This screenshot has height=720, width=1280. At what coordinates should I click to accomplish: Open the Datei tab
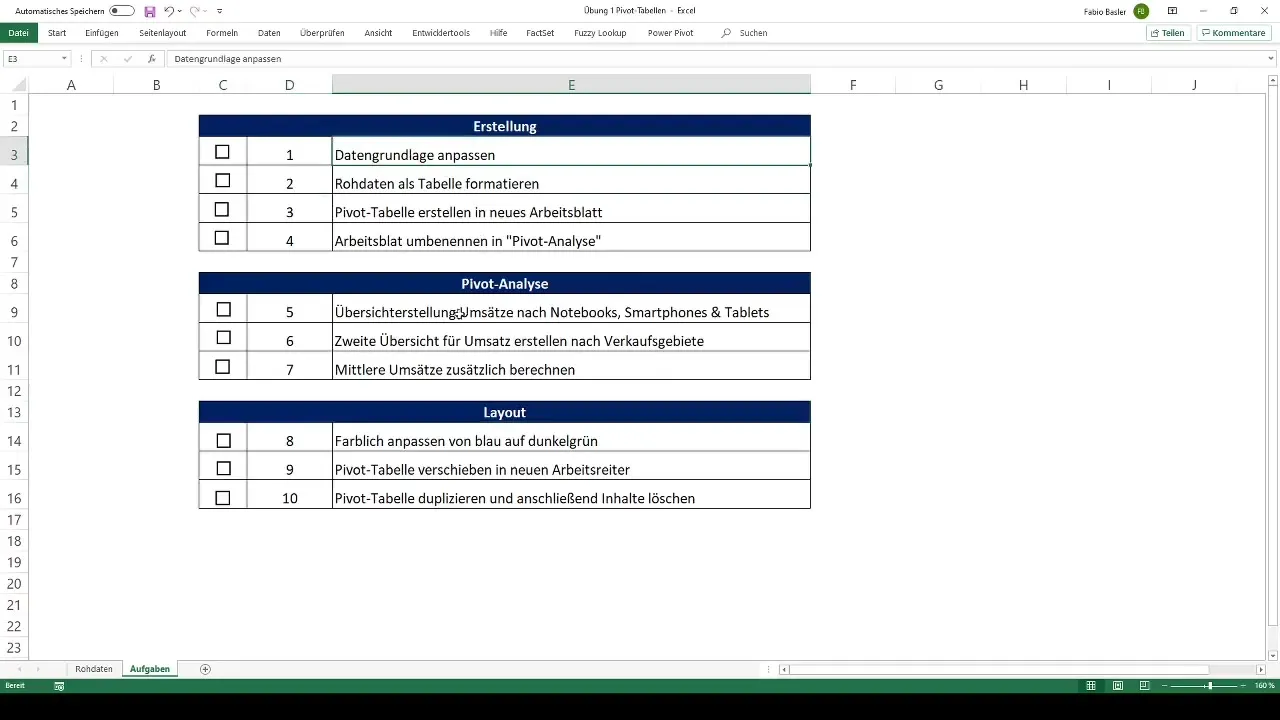click(18, 33)
